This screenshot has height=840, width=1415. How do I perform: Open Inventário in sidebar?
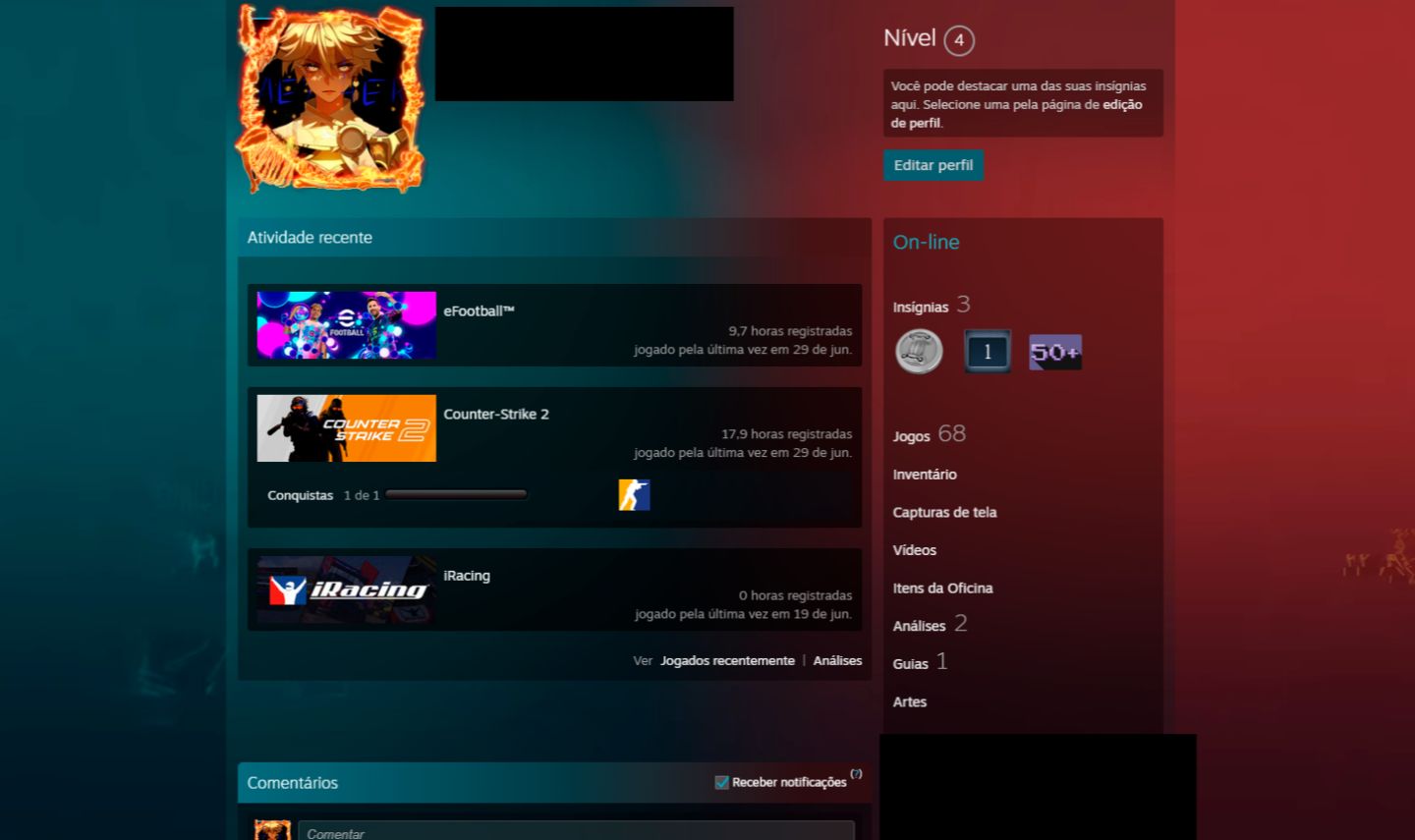coord(925,475)
